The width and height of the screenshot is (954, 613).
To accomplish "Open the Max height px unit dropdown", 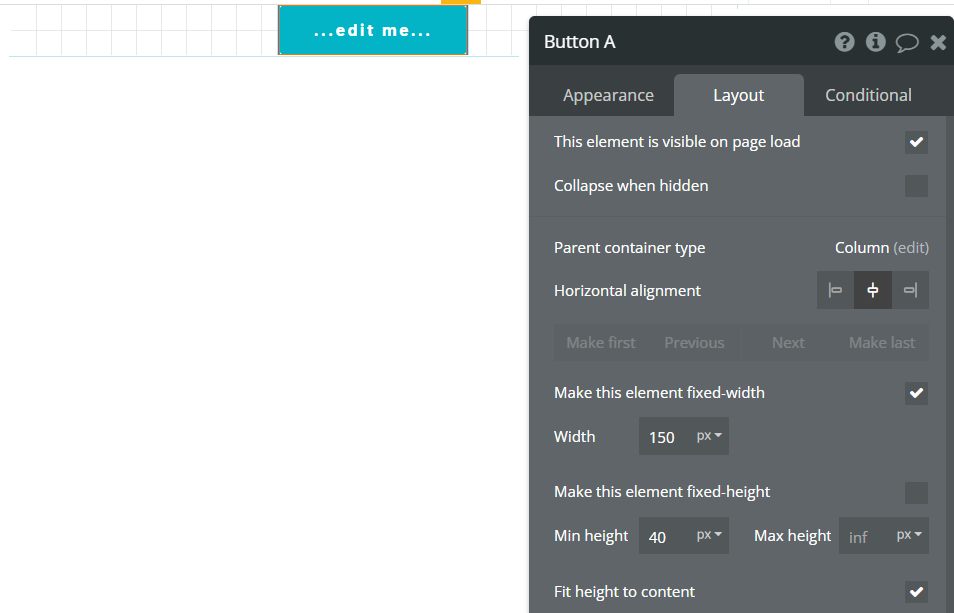I will point(911,536).
